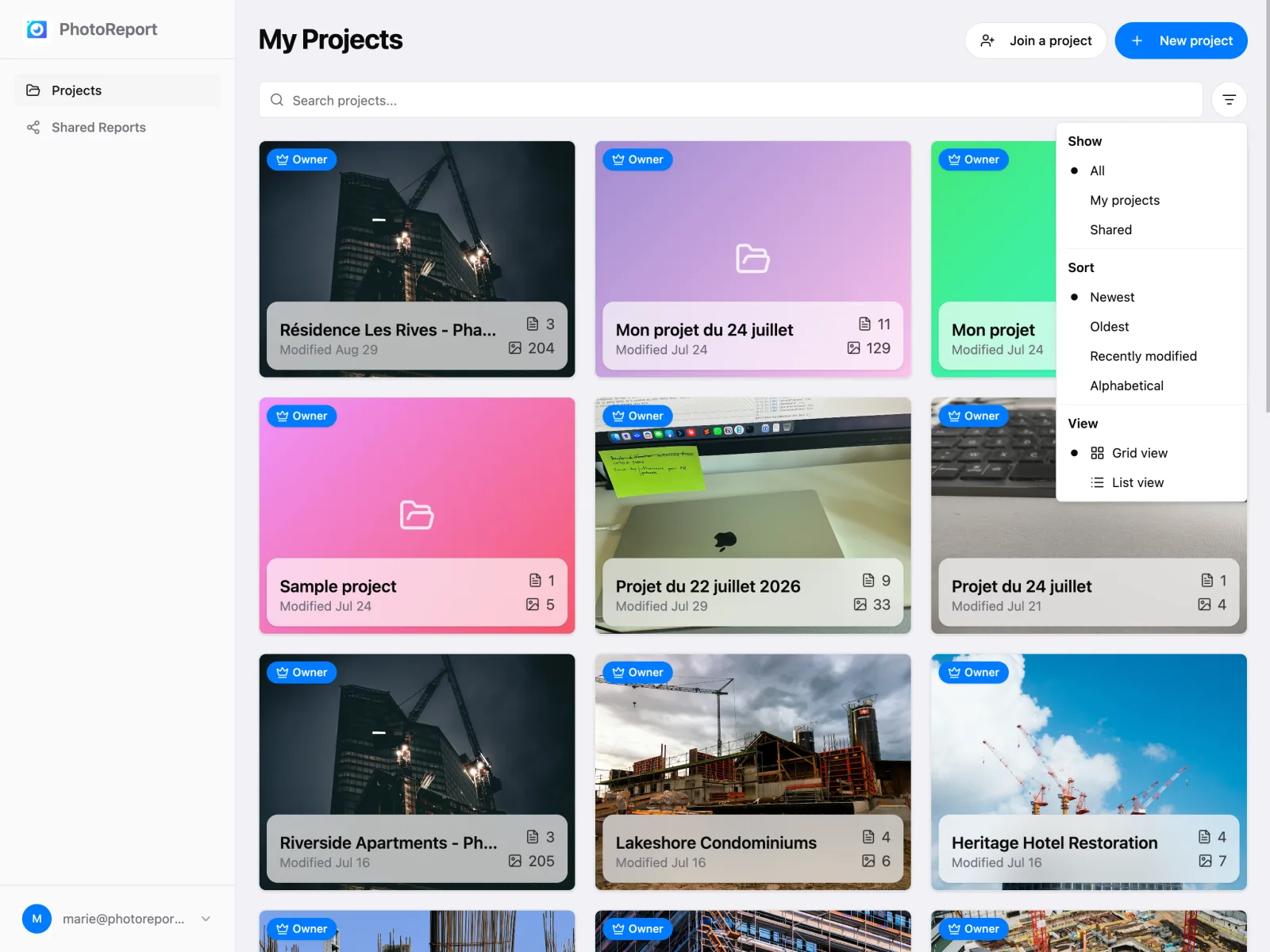Click the Owner badge on Heritage Hotel Restoration
This screenshot has height=952, width=1270.
coord(974,672)
